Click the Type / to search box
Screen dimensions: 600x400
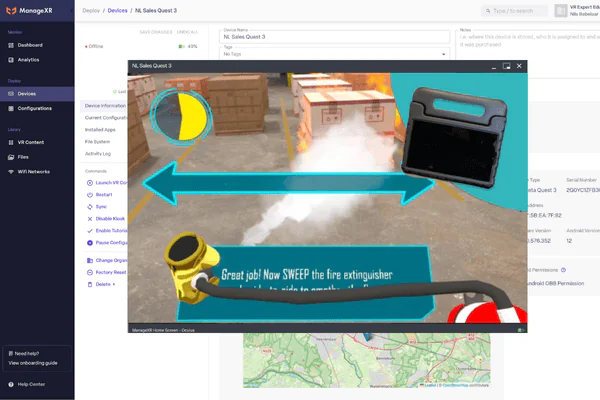(514, 11)
